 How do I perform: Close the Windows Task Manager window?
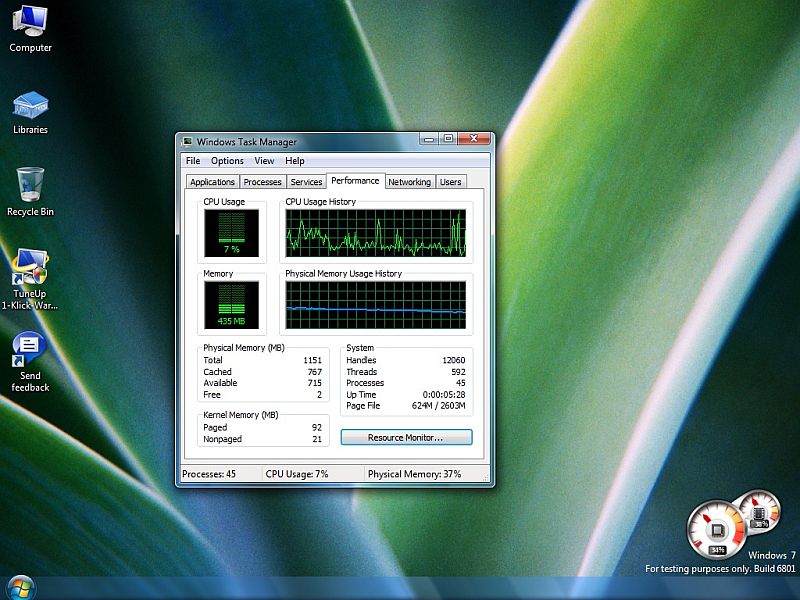point(474,139)
